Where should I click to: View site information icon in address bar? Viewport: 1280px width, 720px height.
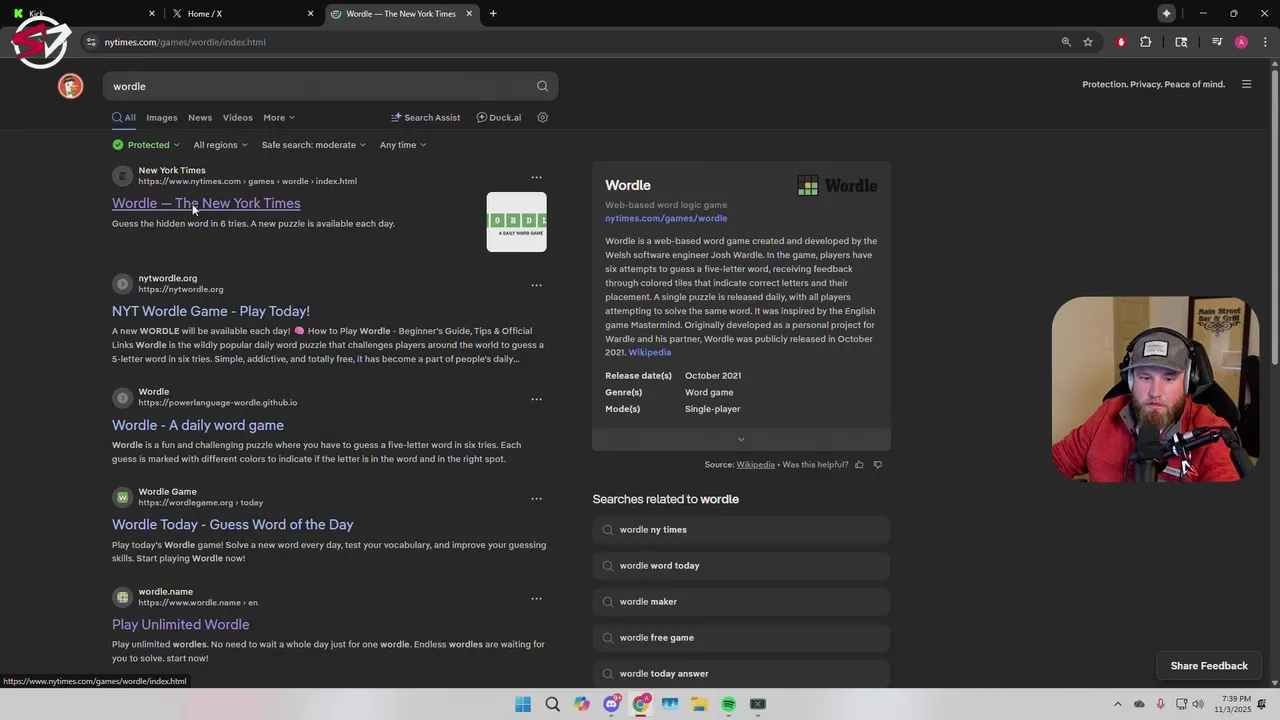pyautogui.click(x=91, y=42)
